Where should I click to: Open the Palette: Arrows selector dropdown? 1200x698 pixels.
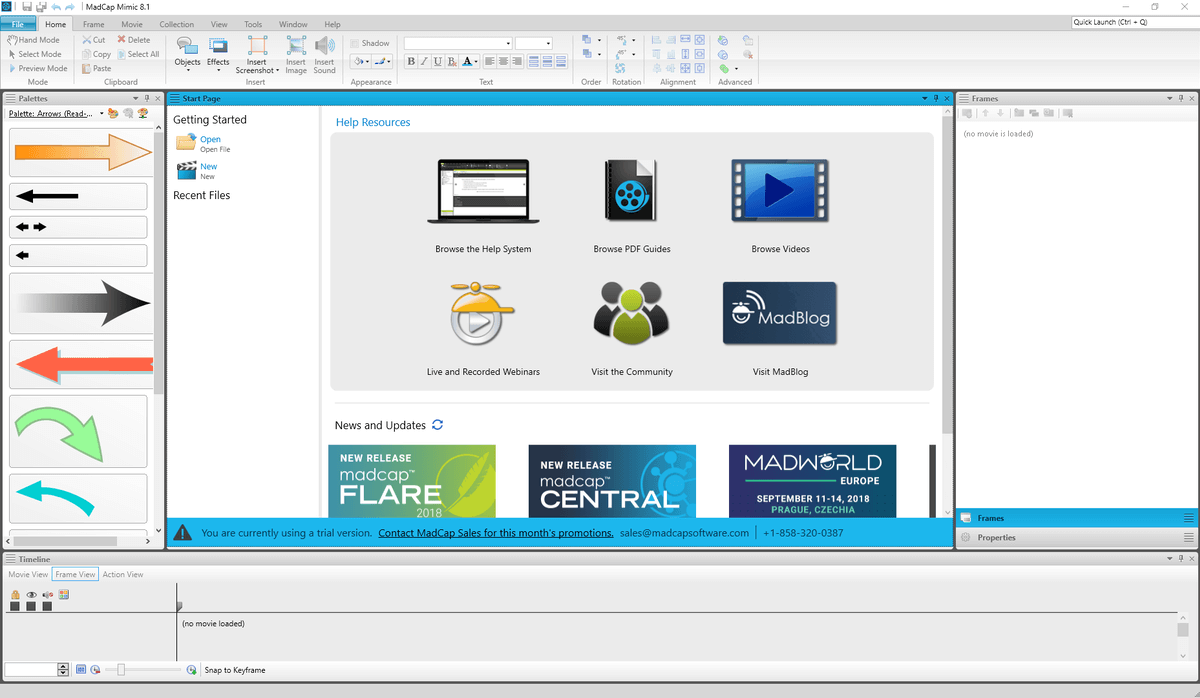[102, 113]
